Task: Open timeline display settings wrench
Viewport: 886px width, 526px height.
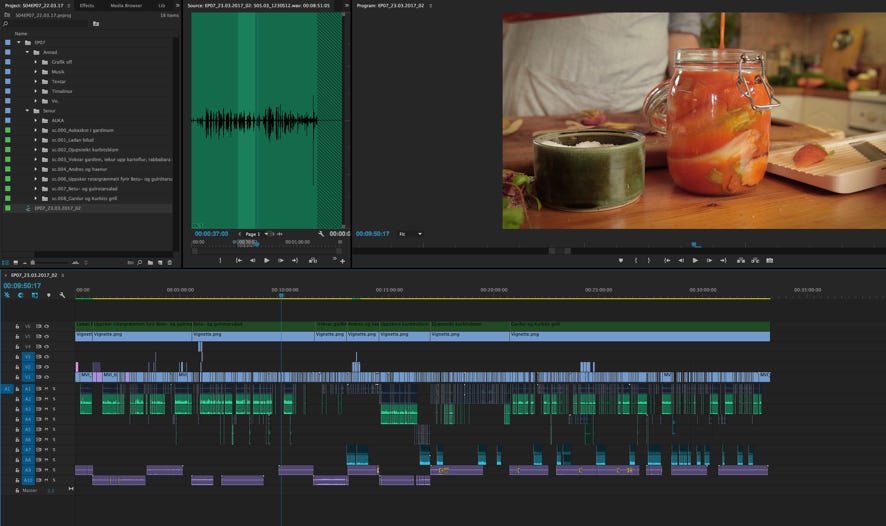Action: coord(62,295)
